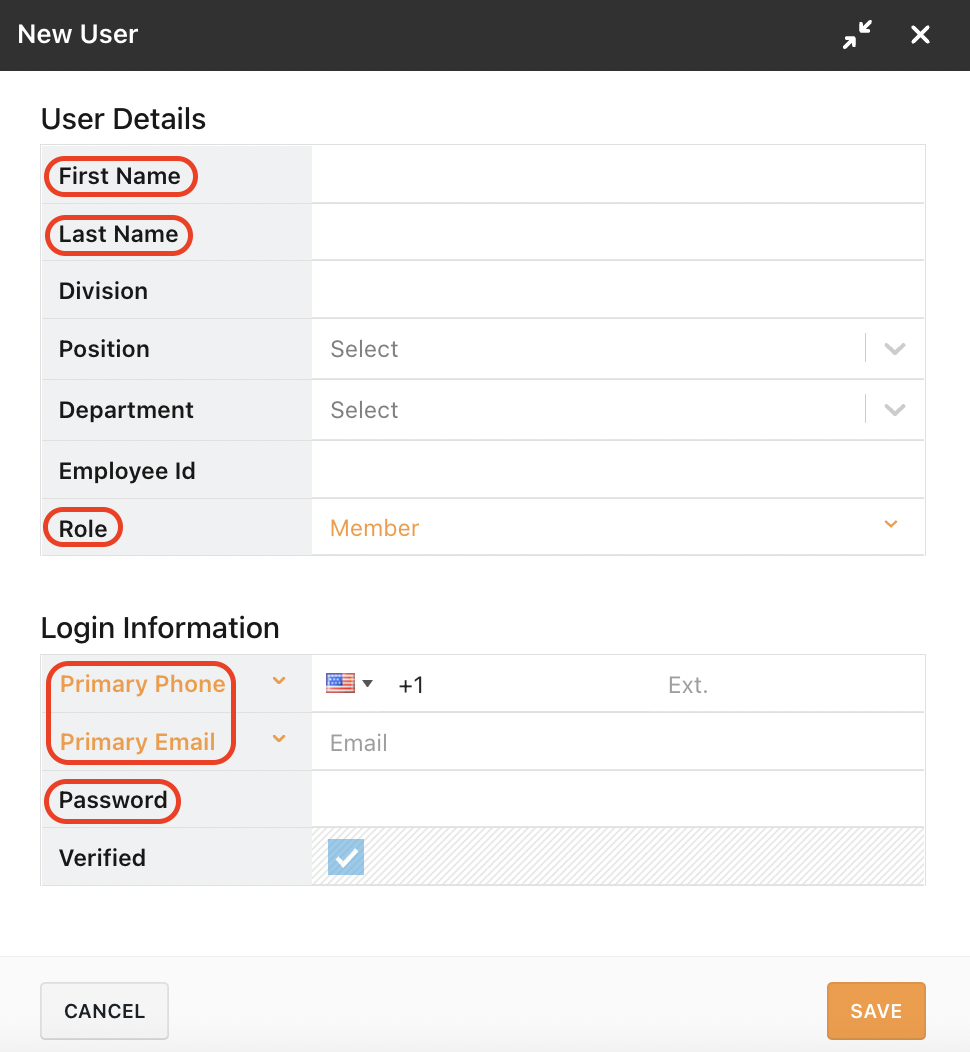Collapse the New User dialog with the minimize arrows icon
The height and width of the screenshot is (1052, 970).
pyautogui.click(x=857, y=34)
